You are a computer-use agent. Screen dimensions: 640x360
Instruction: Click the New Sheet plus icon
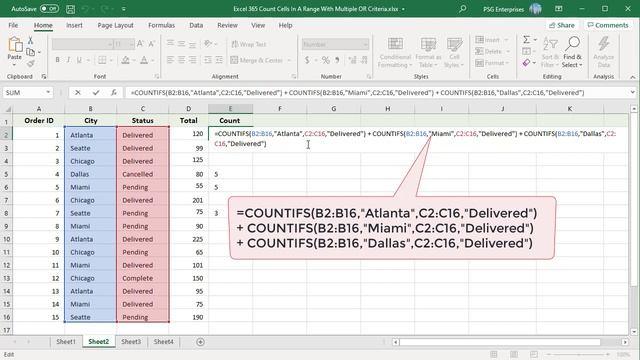[200, 342]
